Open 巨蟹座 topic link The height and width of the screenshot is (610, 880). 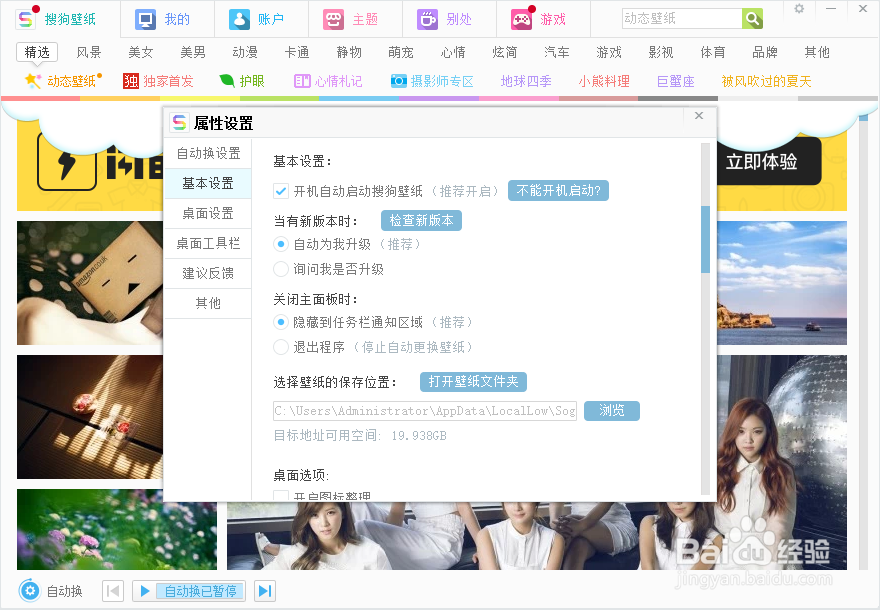pyautogui.click(x=676, y=81)
